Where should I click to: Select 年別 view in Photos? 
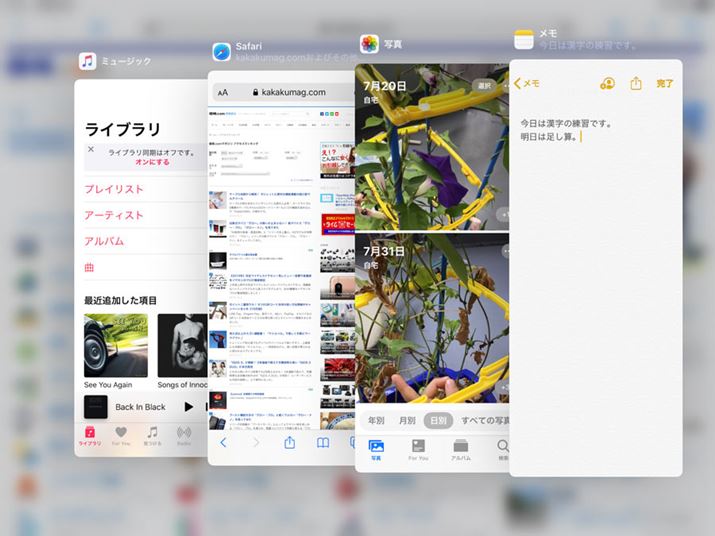pos(377,420)
